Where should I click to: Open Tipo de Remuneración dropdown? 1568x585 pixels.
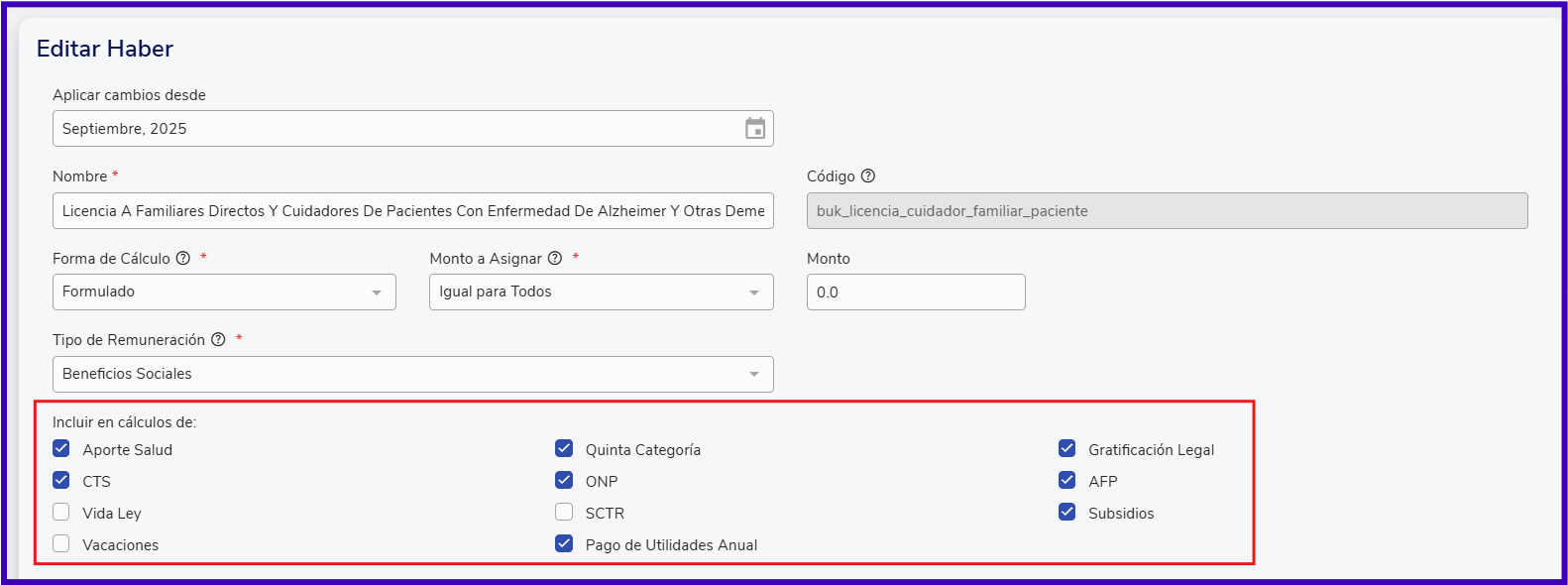412,375
